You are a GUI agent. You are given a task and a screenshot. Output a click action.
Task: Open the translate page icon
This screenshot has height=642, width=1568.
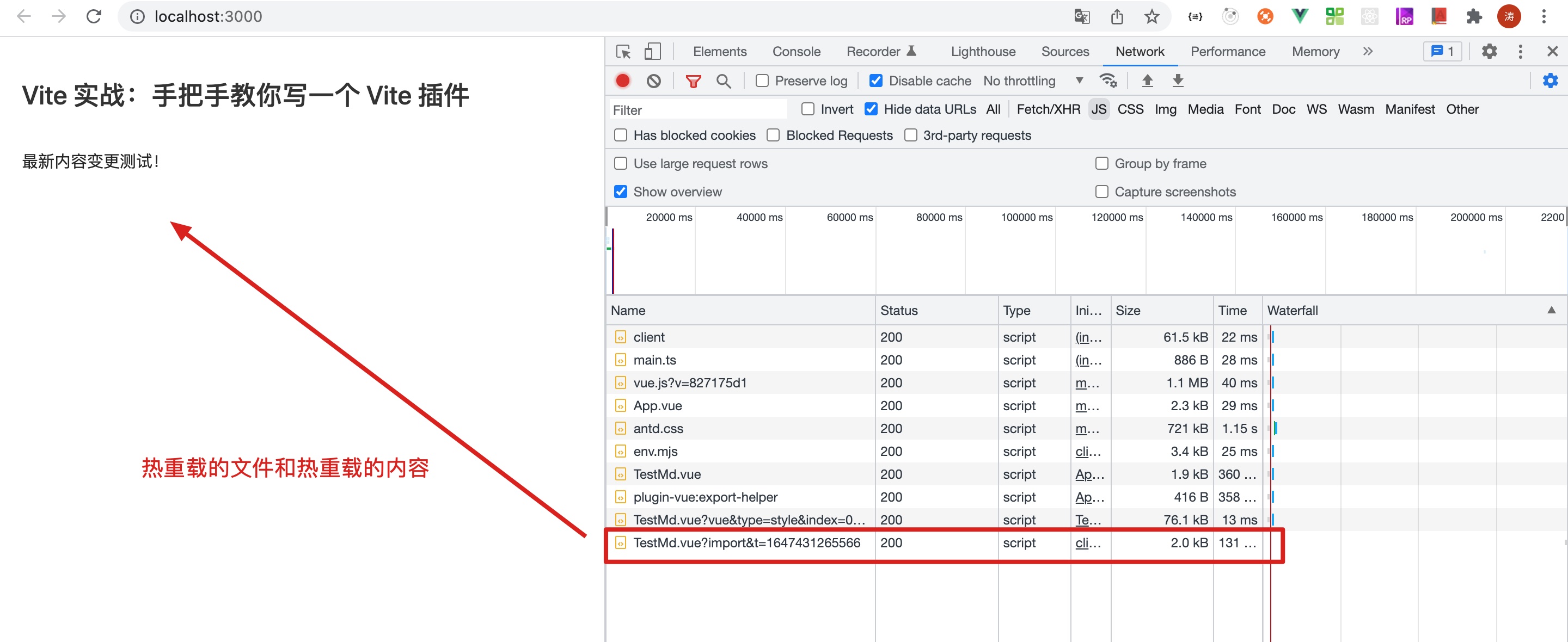[1082, 16]
